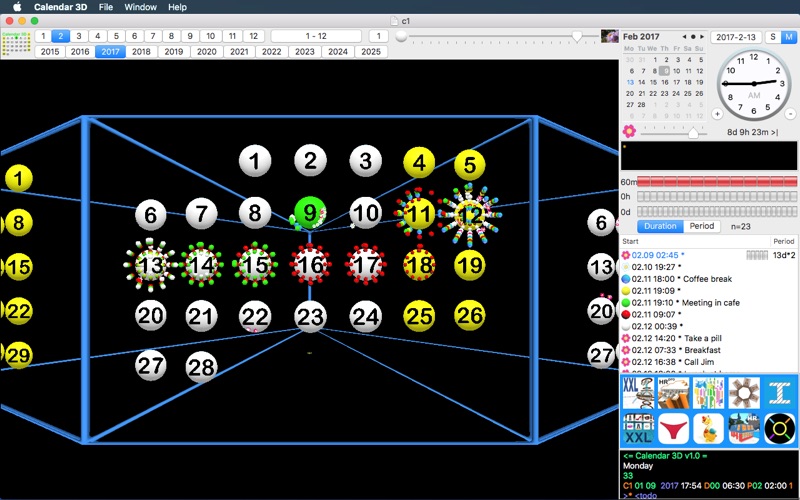Click the 8d 9h 23m >| label

point(753,132)
